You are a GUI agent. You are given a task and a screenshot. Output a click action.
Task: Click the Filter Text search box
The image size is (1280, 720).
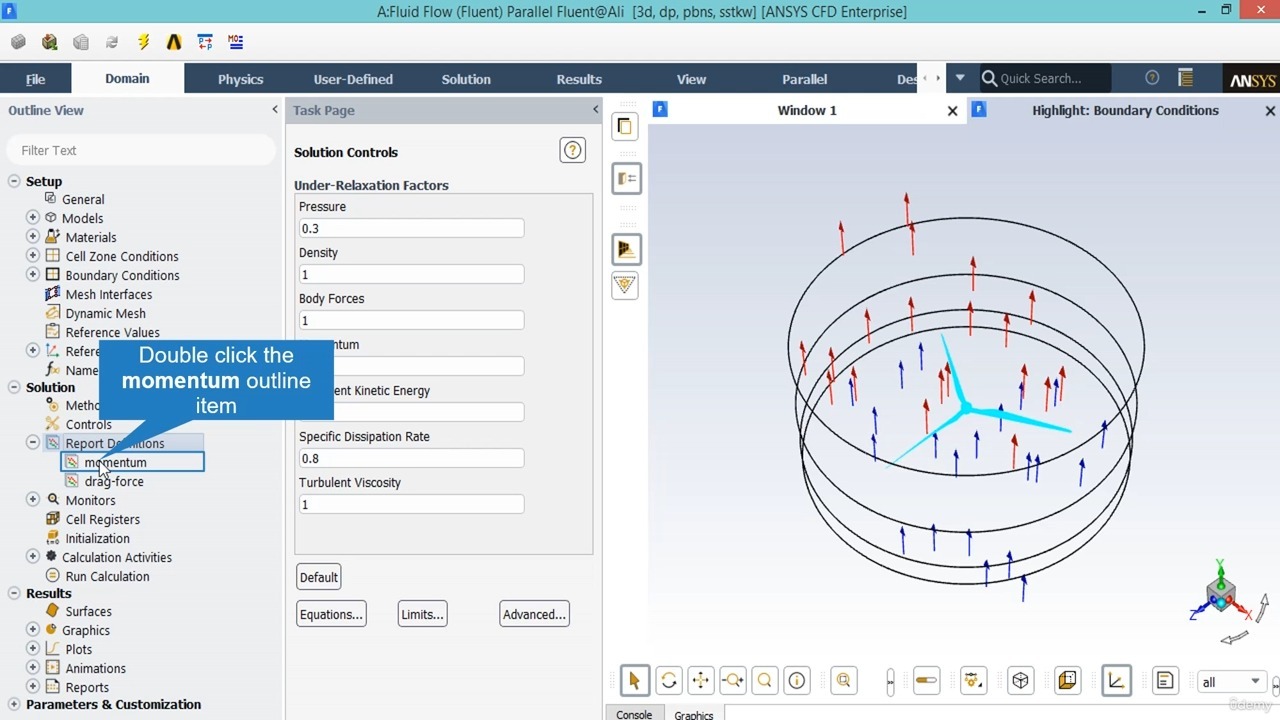[140, 150]
